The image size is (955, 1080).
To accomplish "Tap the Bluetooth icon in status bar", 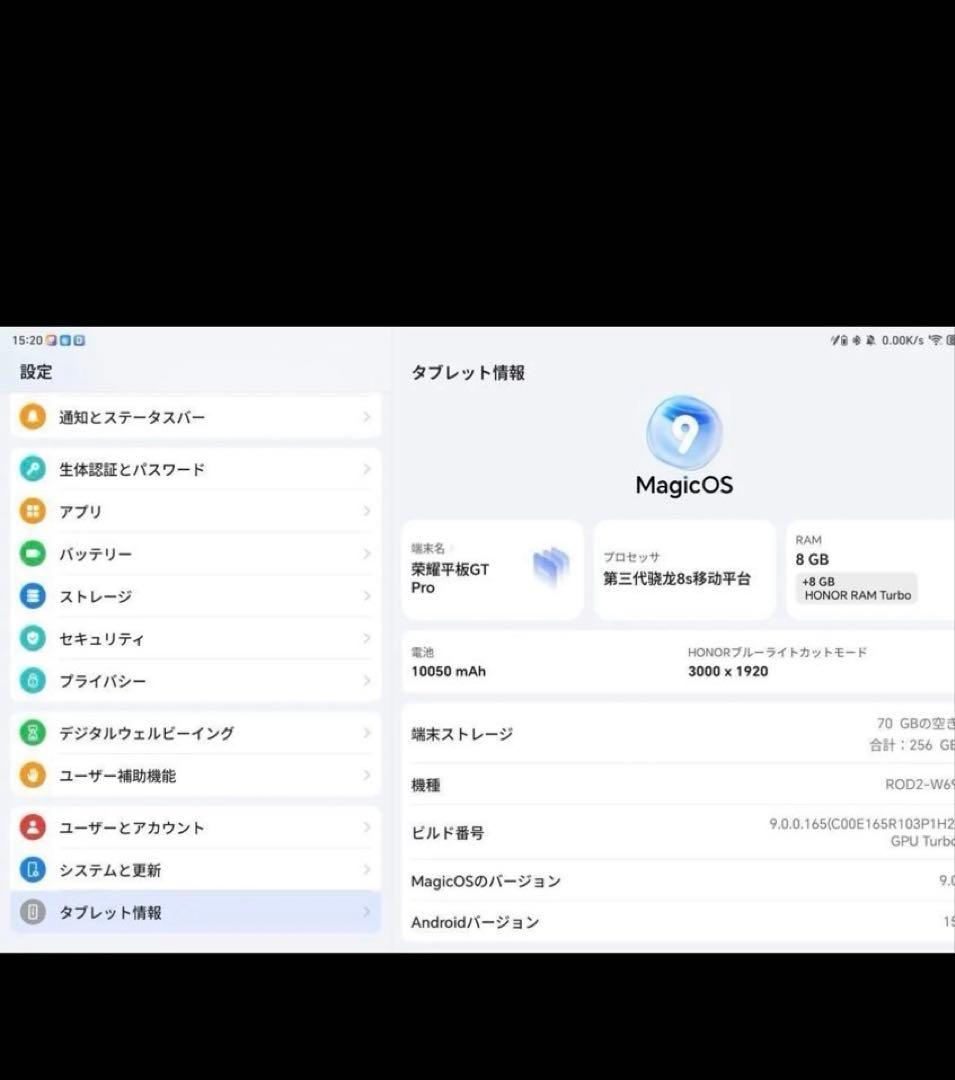I will coord(856,340).
